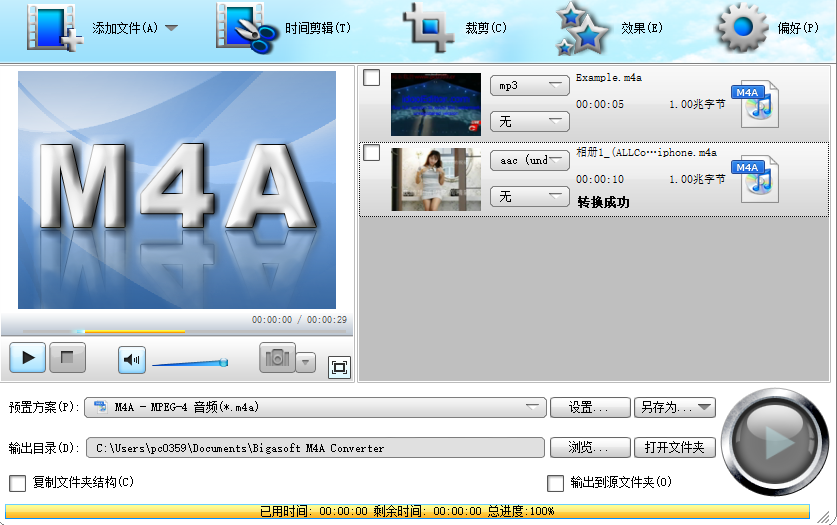837x525 pixels.
Task: Select the Crop (裁剪) tool icon
Action: 430,28
